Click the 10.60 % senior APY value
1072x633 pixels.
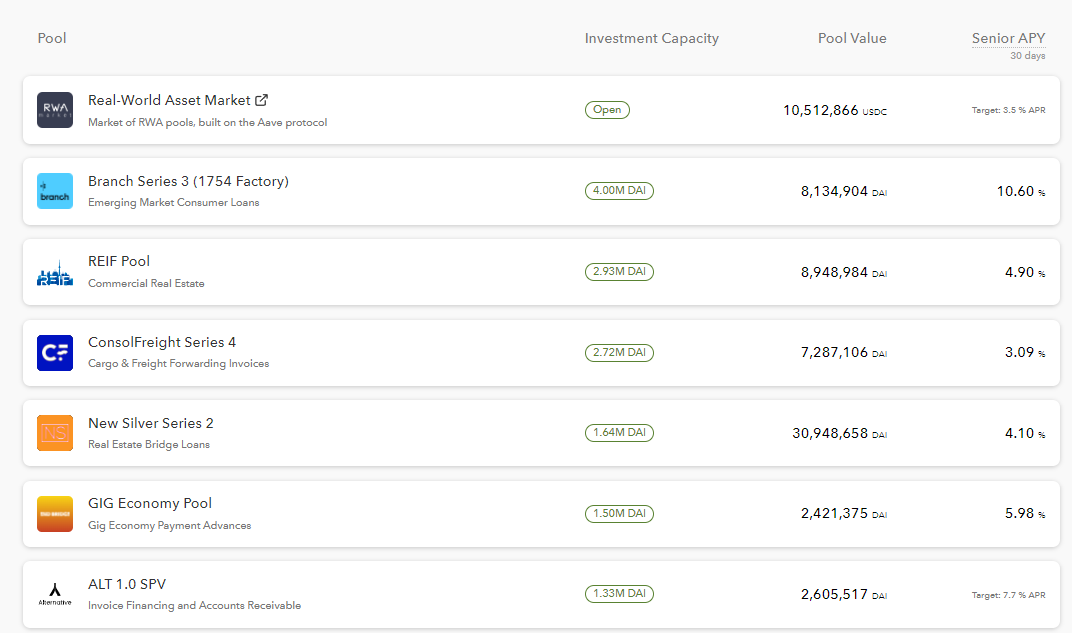coord(1021,191)
